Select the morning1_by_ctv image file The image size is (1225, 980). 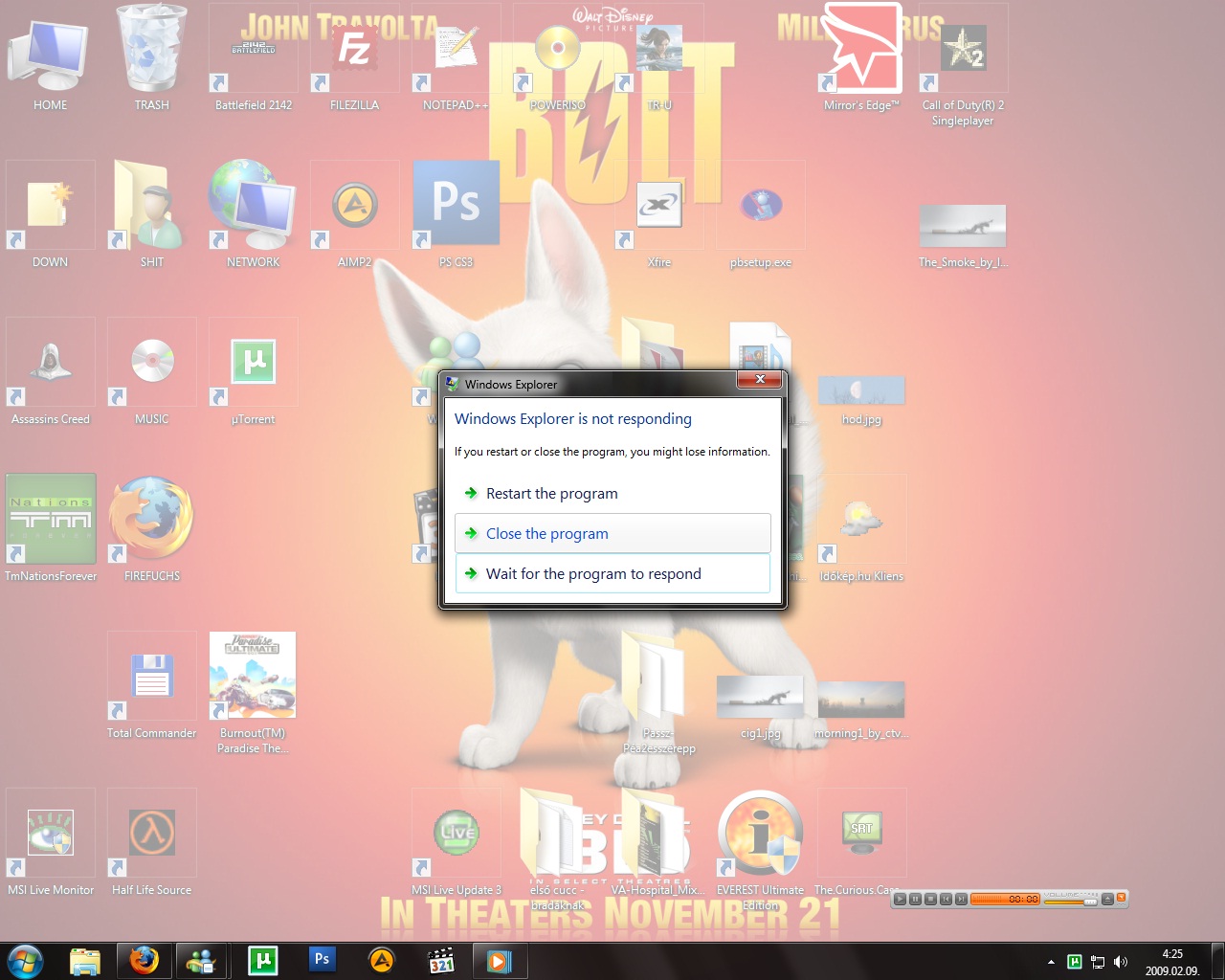coord(861,710)
